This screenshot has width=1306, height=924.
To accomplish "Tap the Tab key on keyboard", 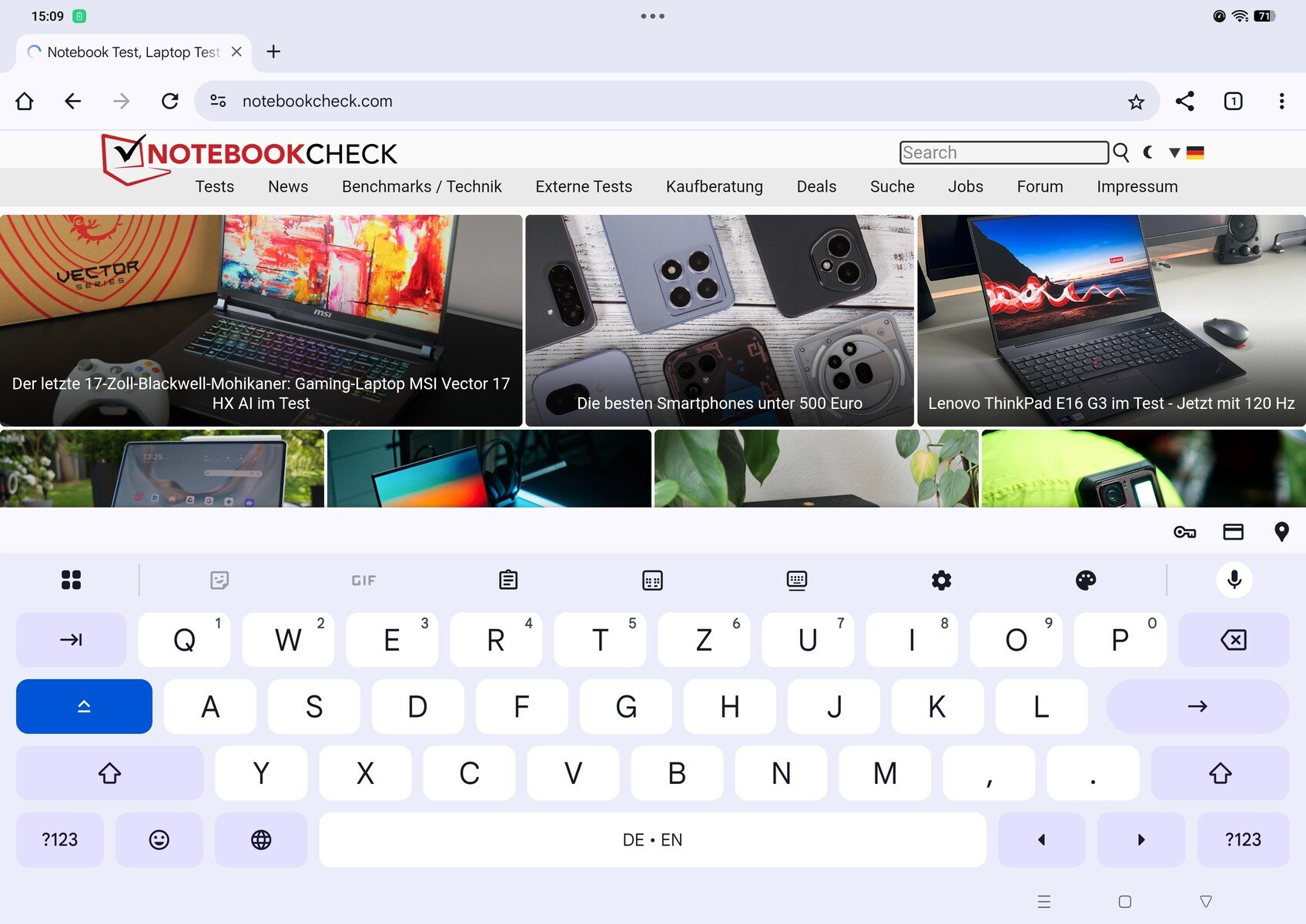I will coord(71,640).
